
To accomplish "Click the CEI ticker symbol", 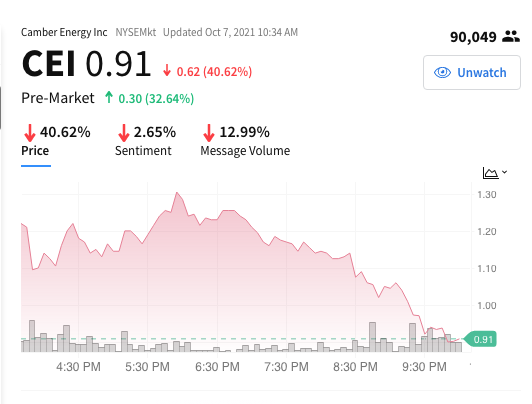I will 49,63.
